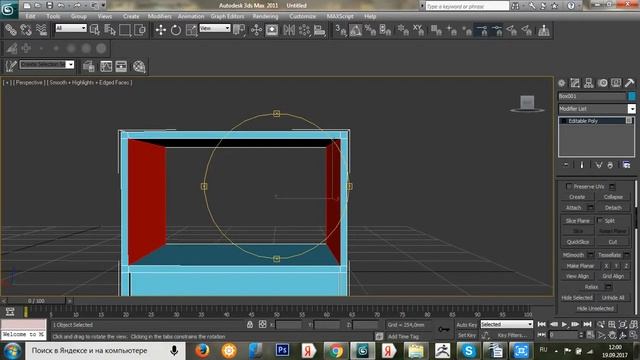This screenshot has height=360, width=640.
Task: Click the ViewCube in the perspective viewport
Action: click(x=527, y=102)
